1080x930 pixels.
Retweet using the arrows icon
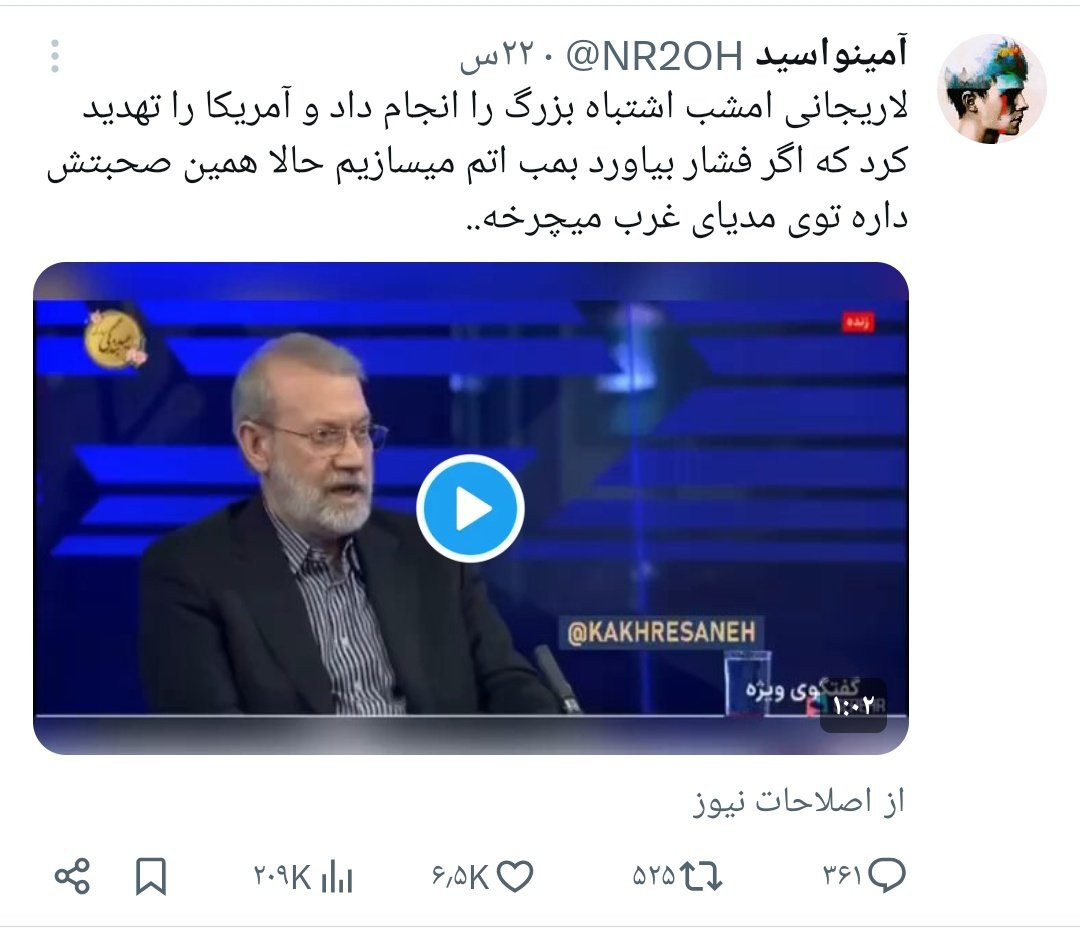coord(701,876)
